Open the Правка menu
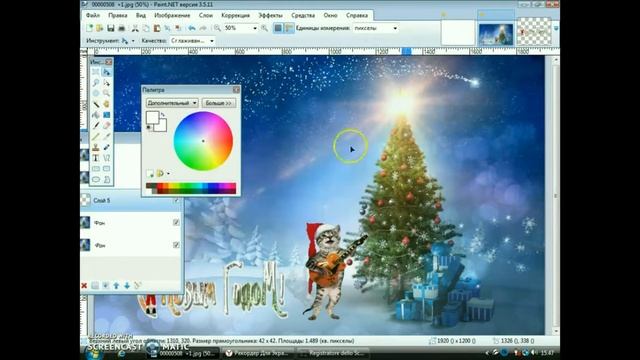The width and height of the screenshot is (640, 360). pyautogui.click(x=118, y=15)
